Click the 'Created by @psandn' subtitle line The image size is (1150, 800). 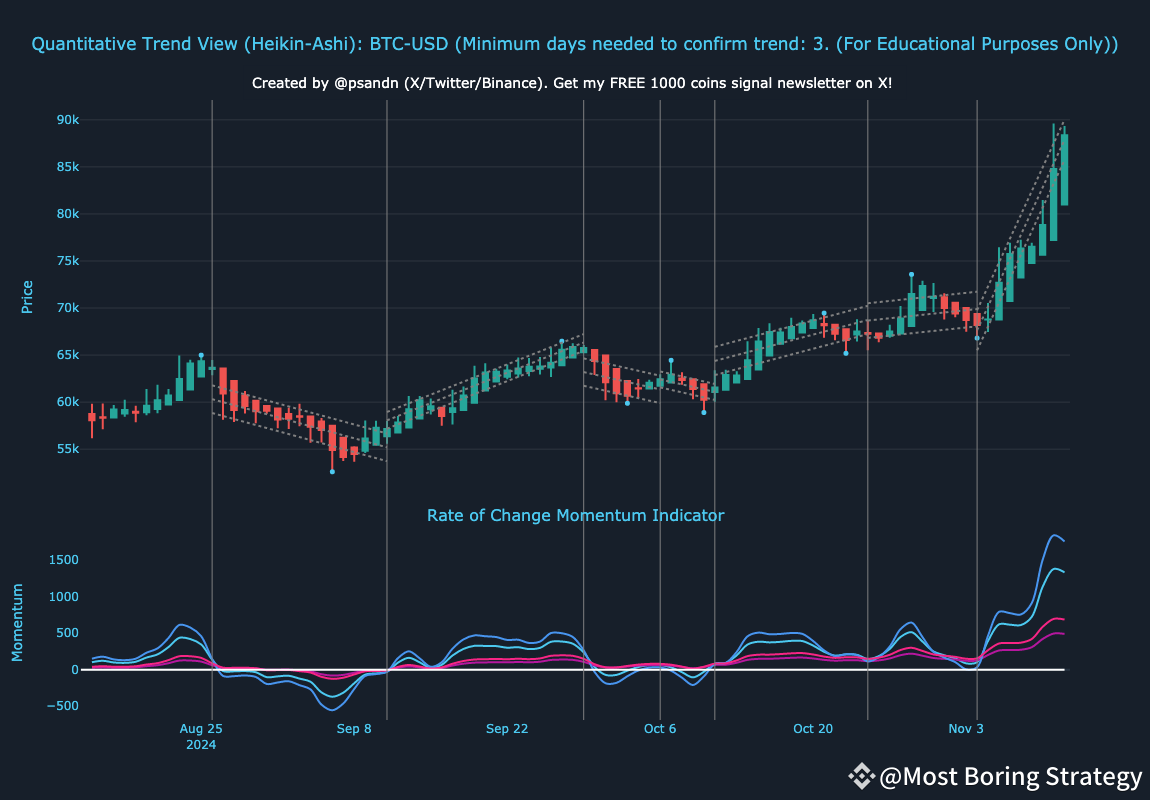pos(572,83)
